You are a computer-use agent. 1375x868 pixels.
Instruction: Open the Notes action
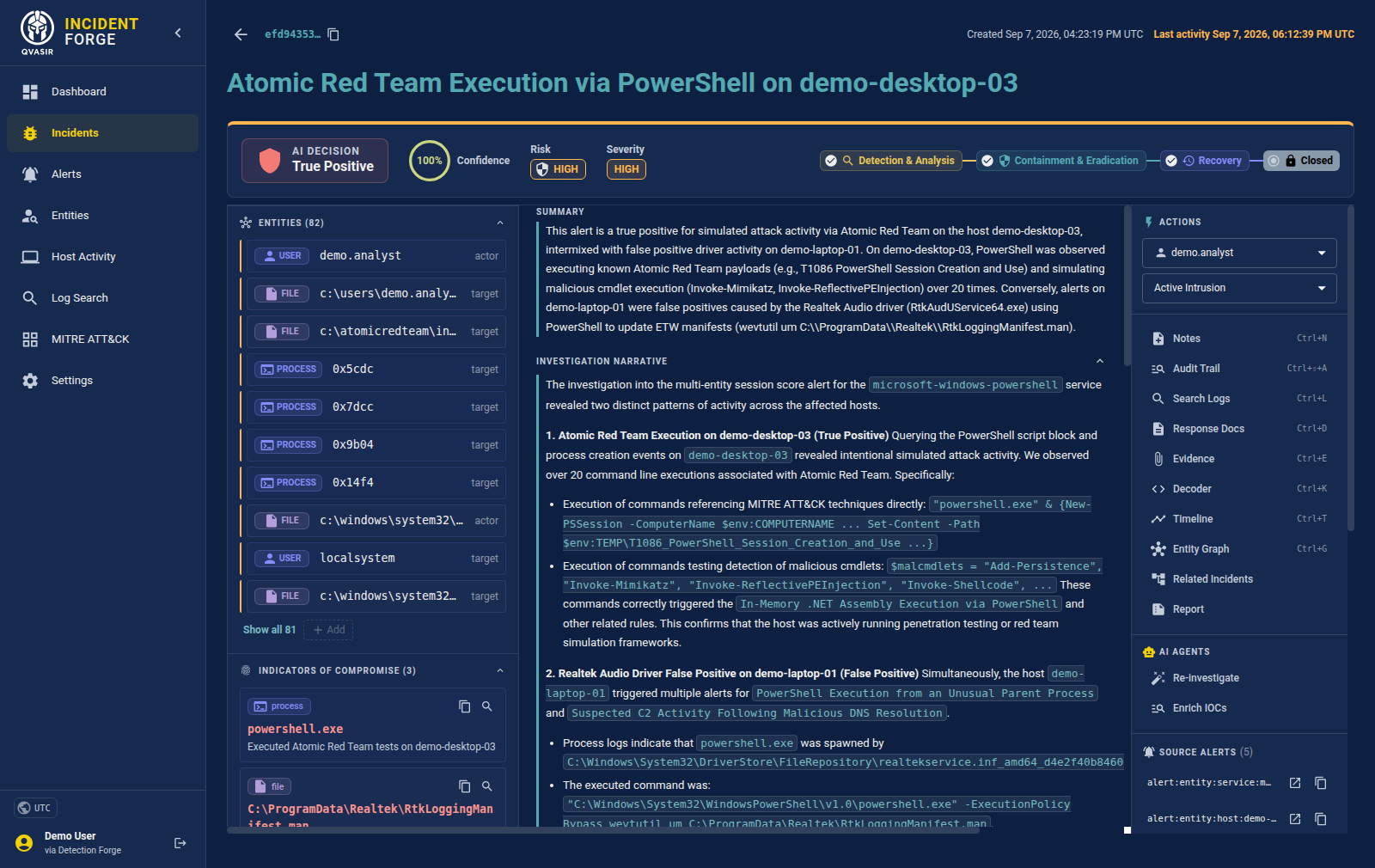coord(1238,339)
